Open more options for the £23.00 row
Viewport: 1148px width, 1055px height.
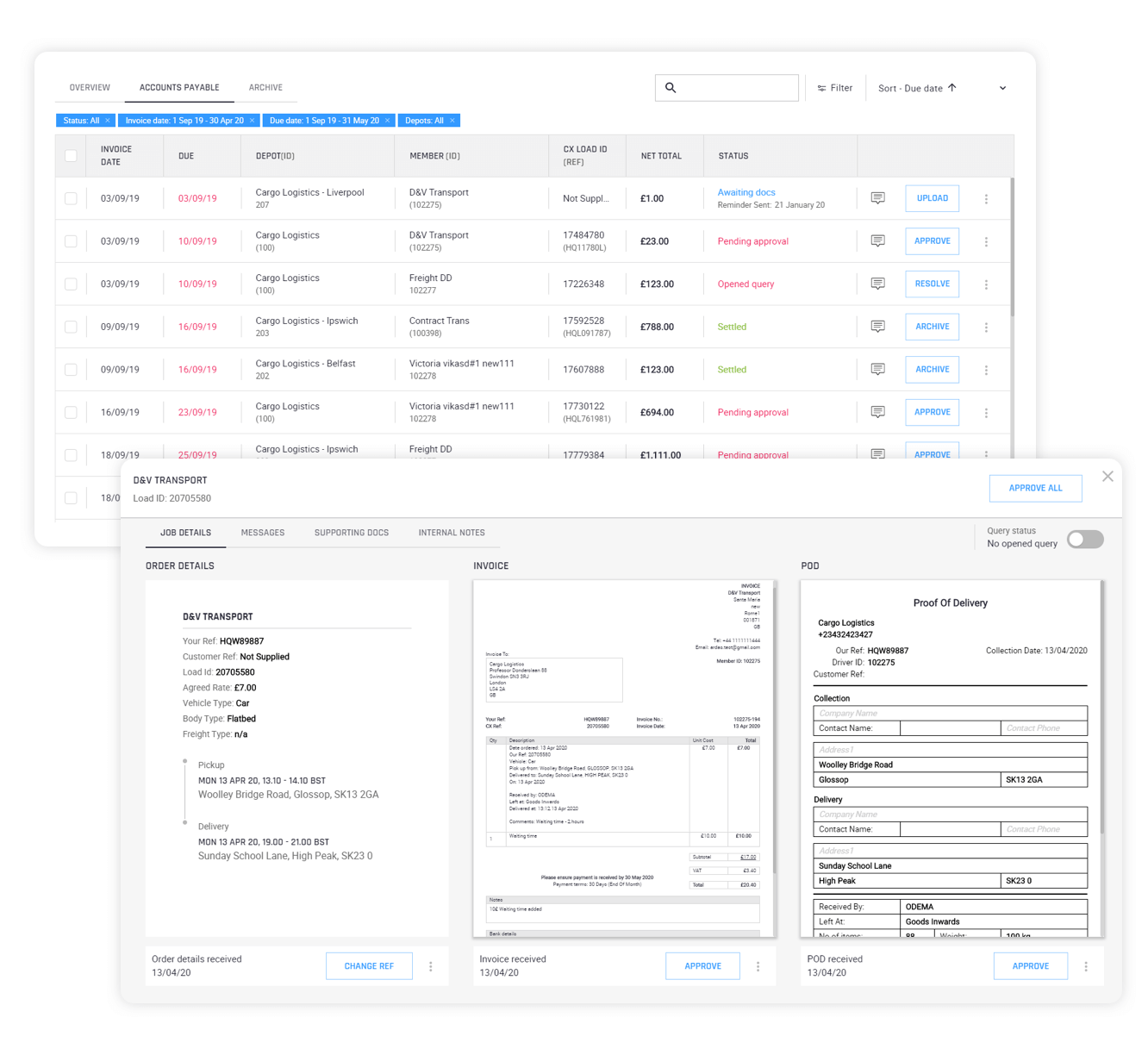point(986,242)
